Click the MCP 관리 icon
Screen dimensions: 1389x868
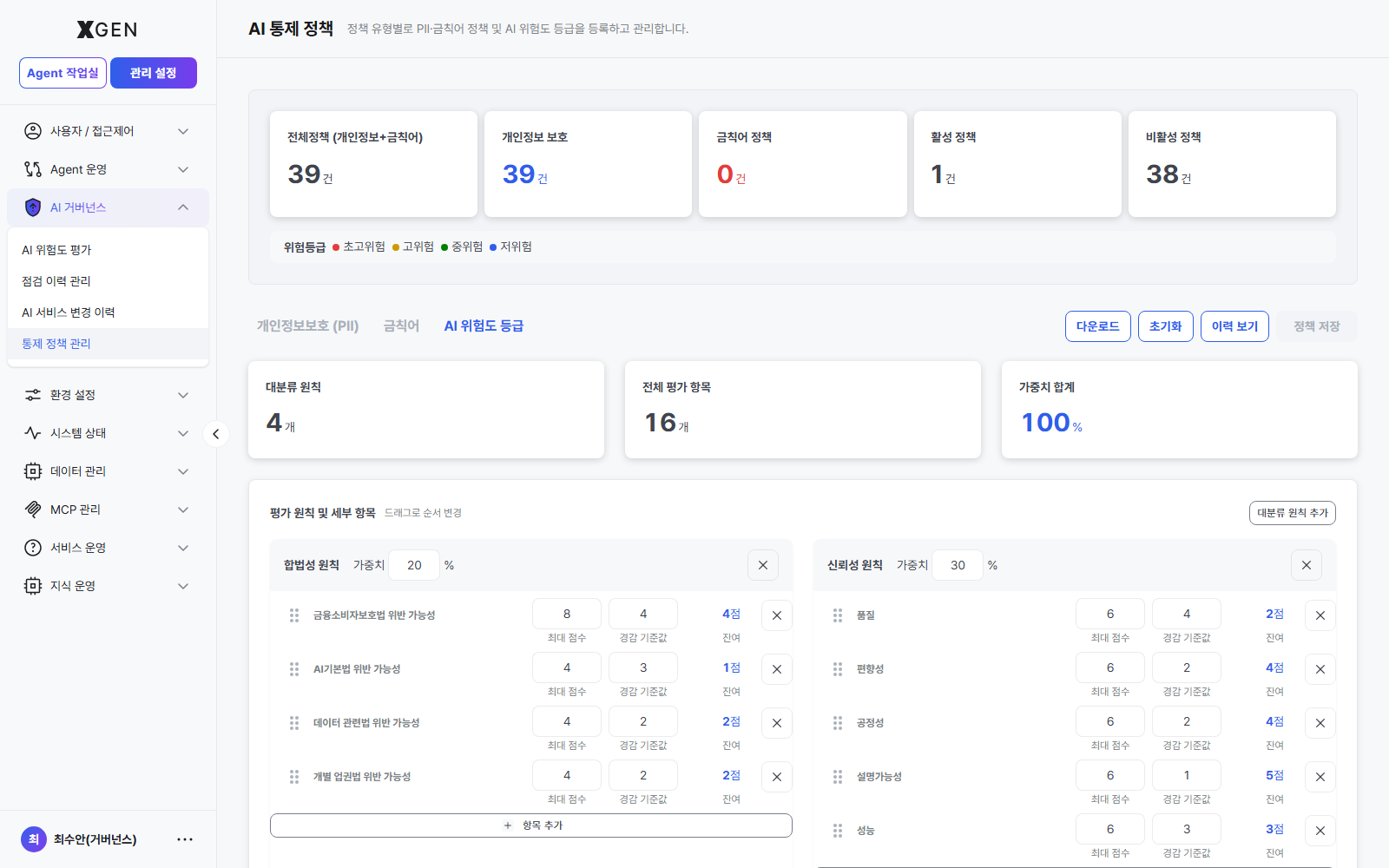click(x=33, y=510)
